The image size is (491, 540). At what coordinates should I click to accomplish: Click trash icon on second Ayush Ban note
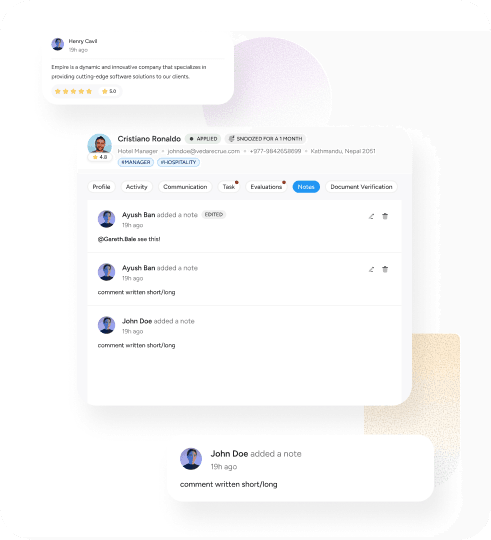coord(385,269)
